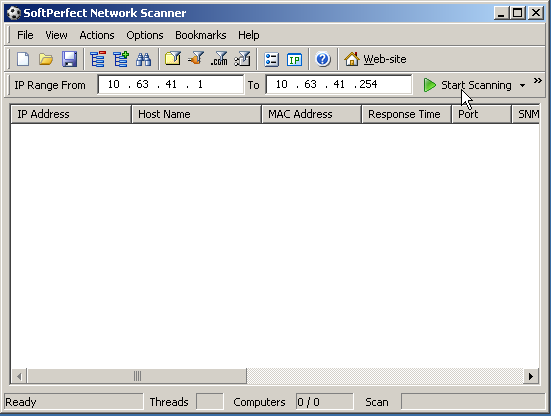Open help via the blue question mark
This screenshot has height=416, width=551.
pos(323,59)
